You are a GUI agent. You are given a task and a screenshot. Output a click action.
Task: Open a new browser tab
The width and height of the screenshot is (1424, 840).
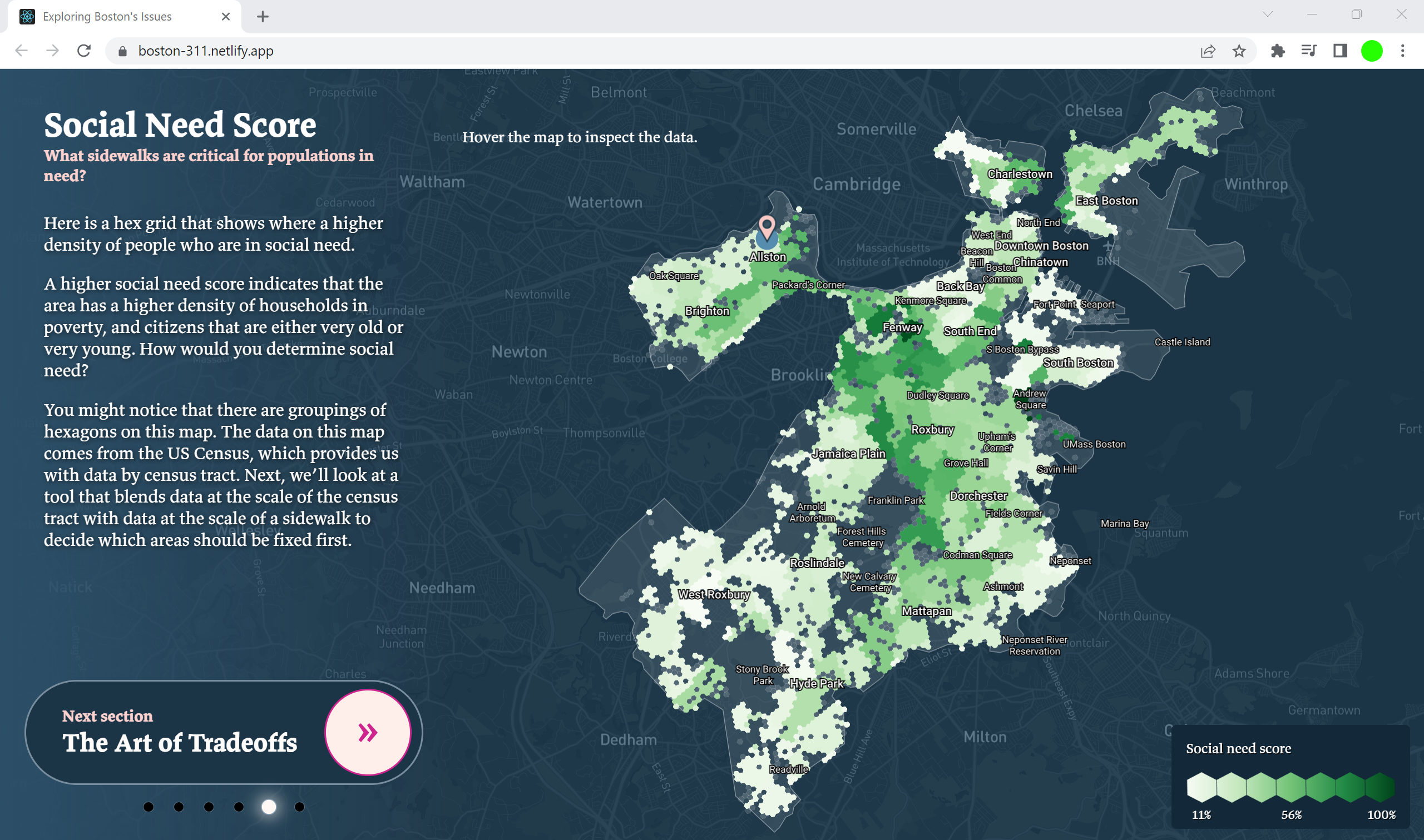pyautogui.click(x=263, y=17)
